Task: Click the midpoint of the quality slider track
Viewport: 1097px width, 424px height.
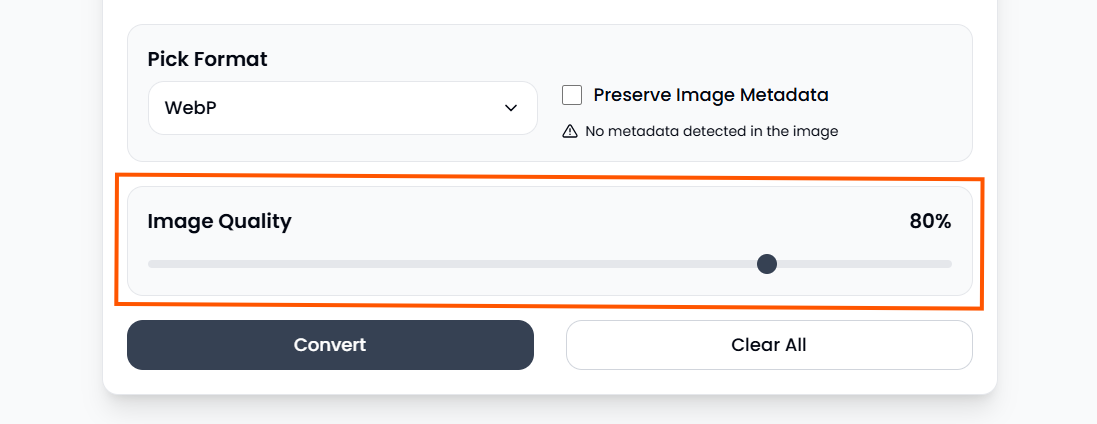Action: point(550,264)
